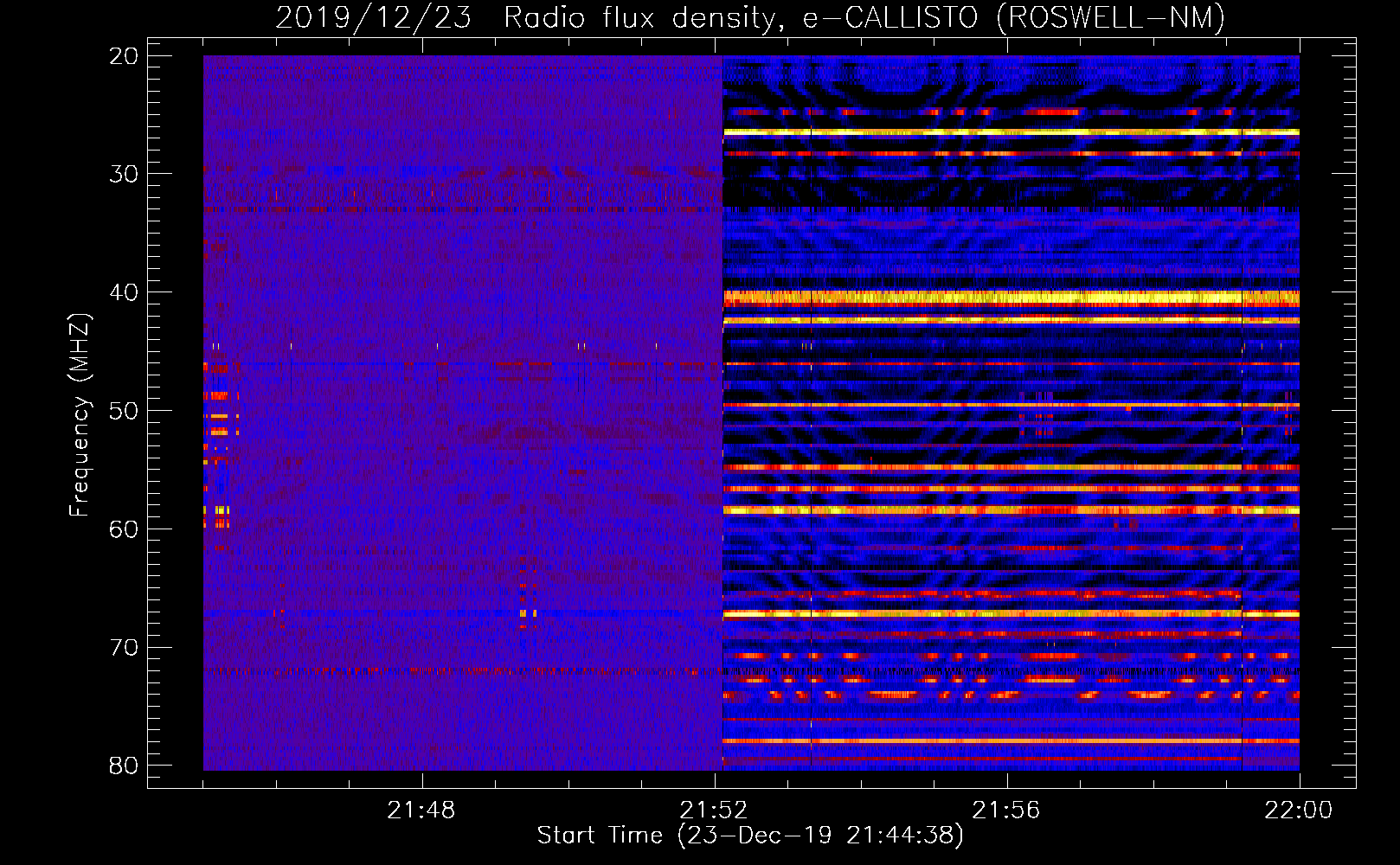1400x865 pixels.
Task: Select the 30 frequency tick label
Action: coord(125,174)
